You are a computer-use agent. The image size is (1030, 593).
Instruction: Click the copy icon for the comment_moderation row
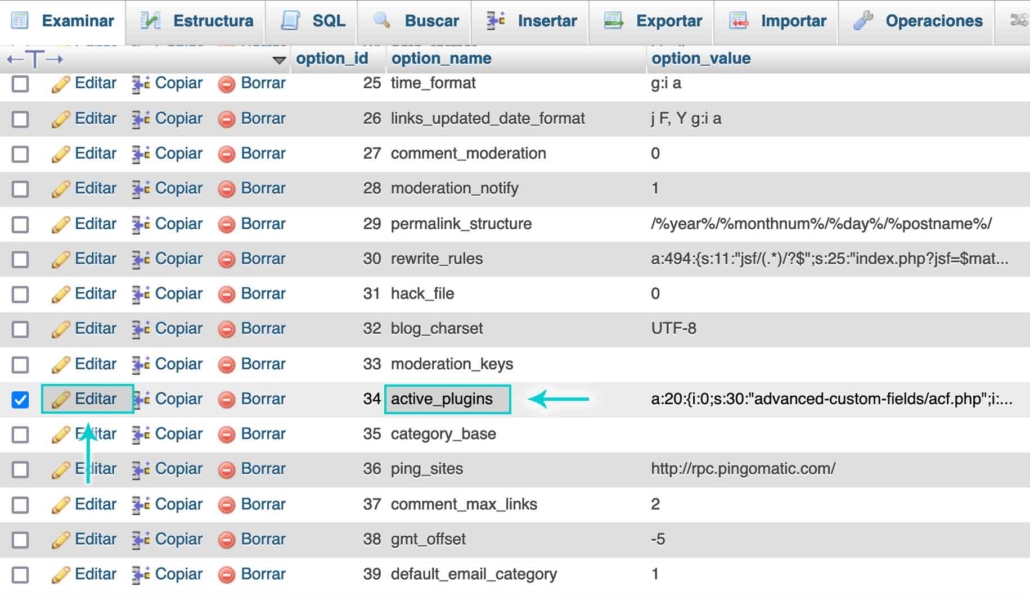coord(141,154)
